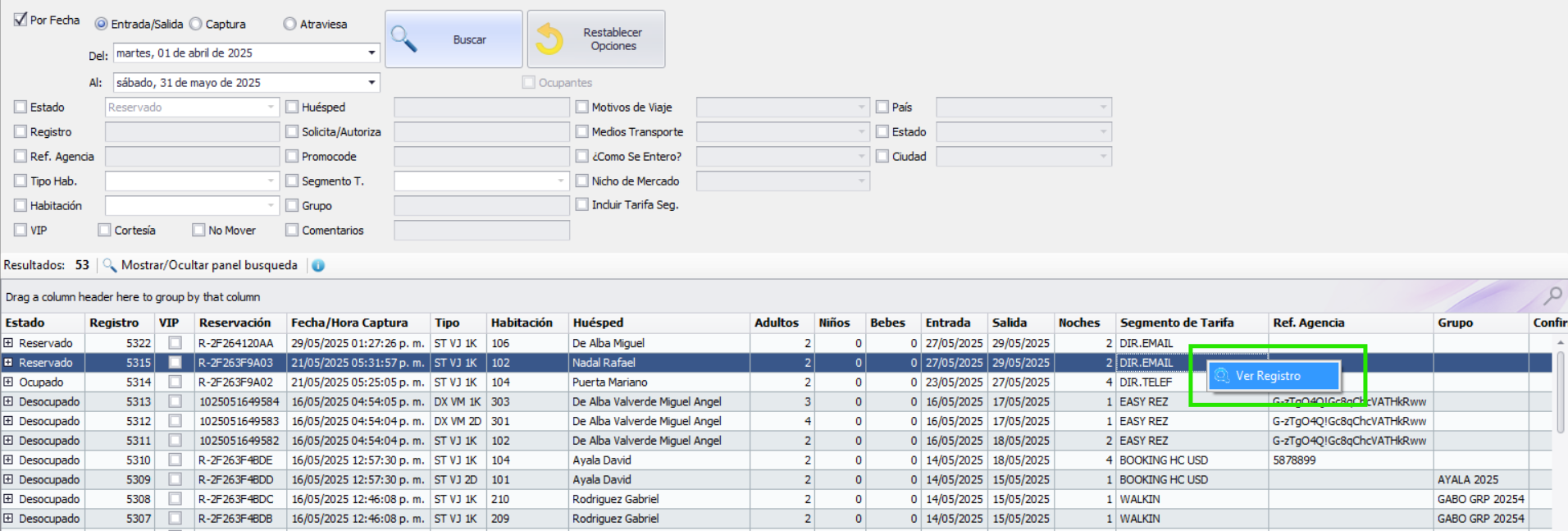This screenshot has height=531, width=1568.
Task: Enable the Tipo Hab. checkbox
Action: [21, 181]
